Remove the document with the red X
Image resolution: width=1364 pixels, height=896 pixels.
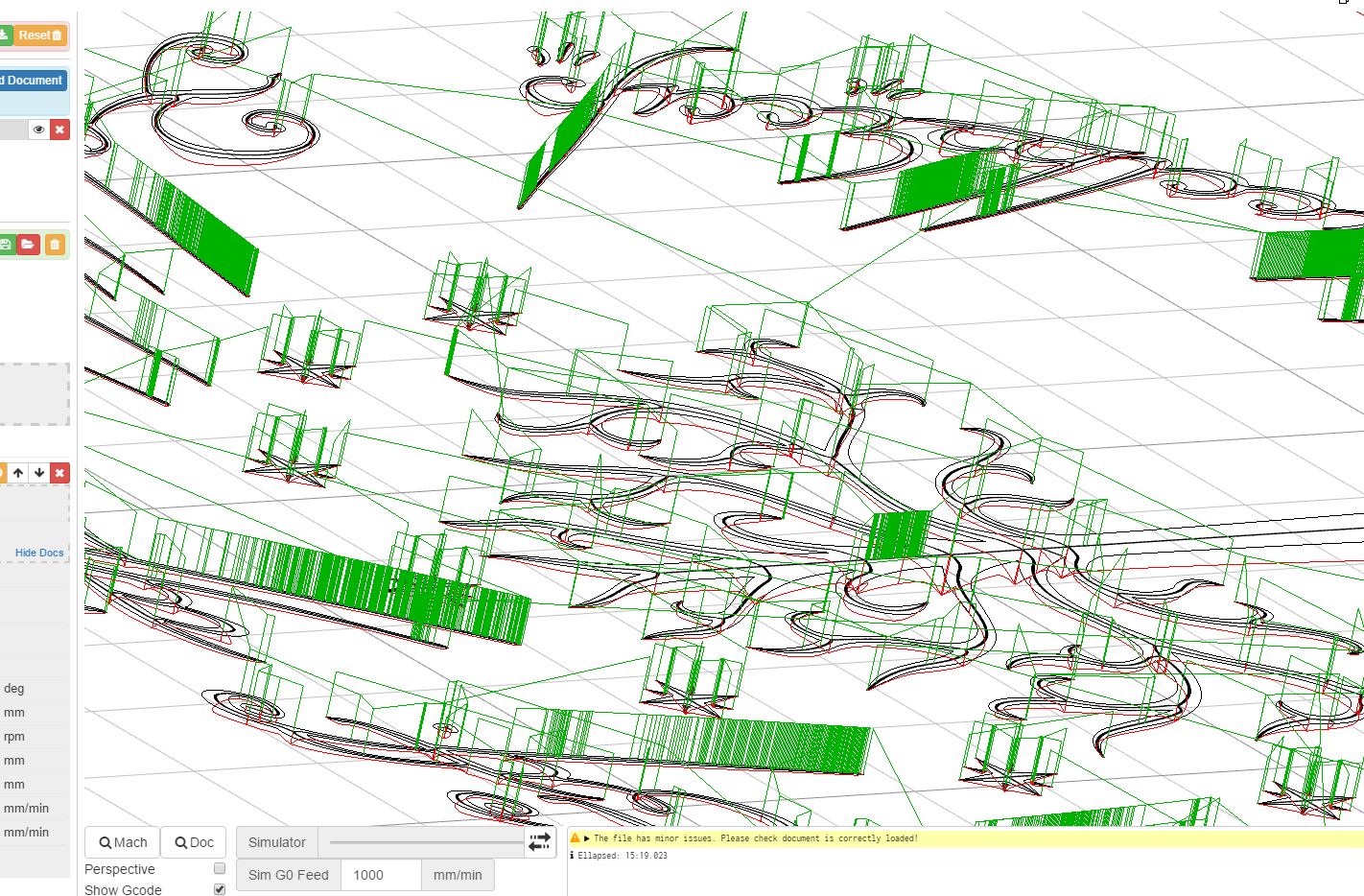click(59, 130)
